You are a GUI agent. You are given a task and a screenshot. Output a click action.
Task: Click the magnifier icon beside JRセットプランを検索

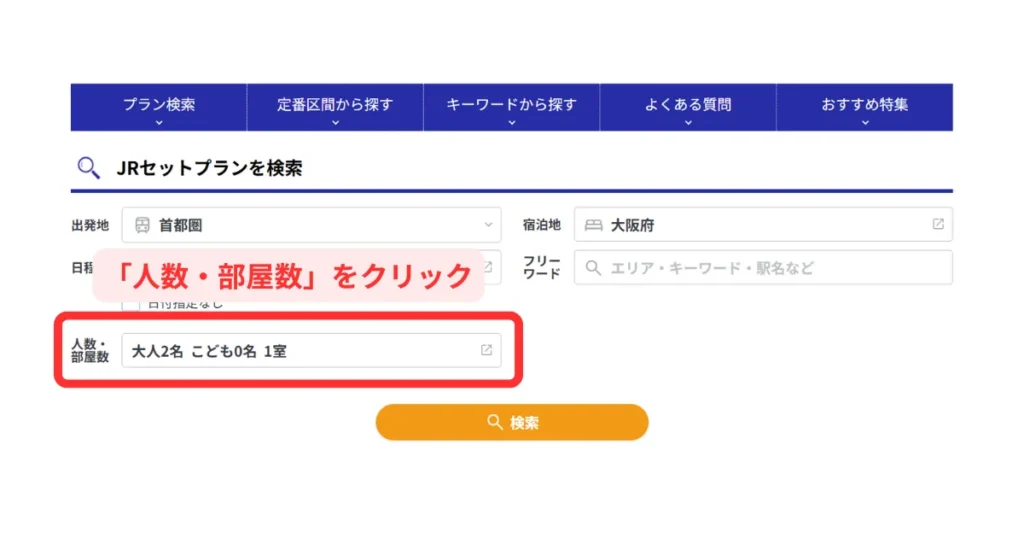[x=88, y=168]
